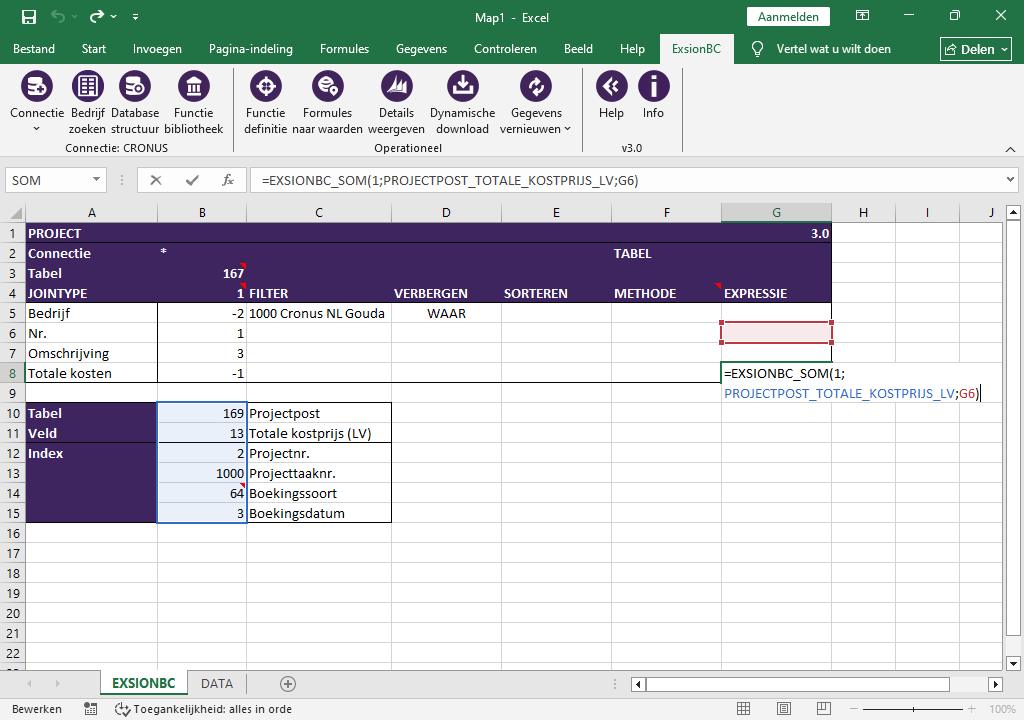Viewport: 1024px width, 720px height.
Task: Select the WAAR cell
Action: click(x=447, y=314)
